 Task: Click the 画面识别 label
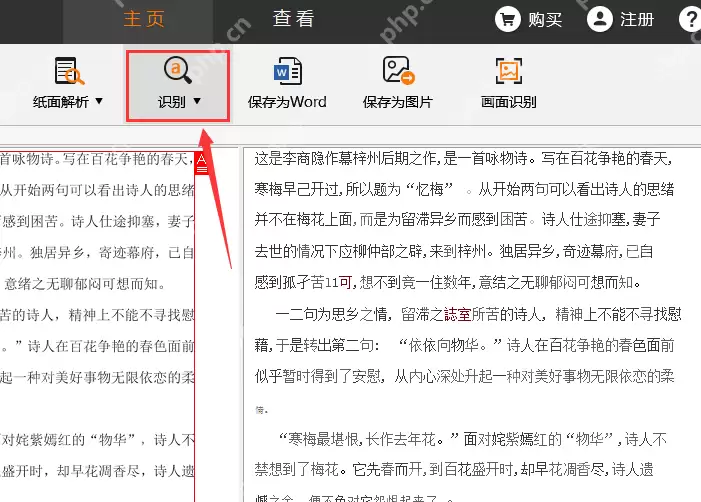point(508,102)
